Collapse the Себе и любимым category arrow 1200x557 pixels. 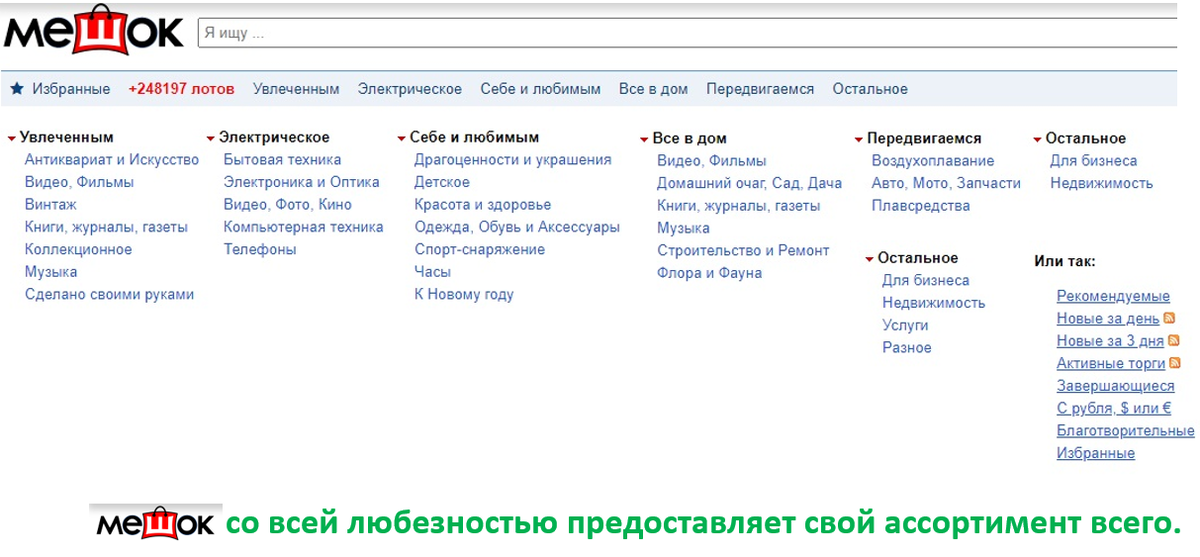401,138
